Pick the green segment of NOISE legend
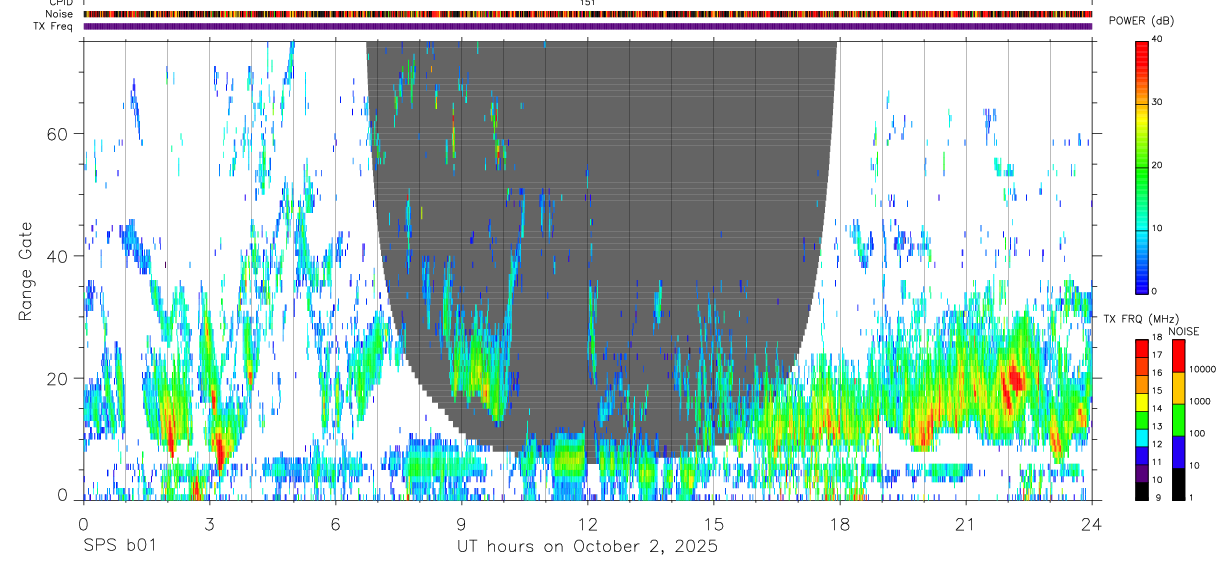The height and width of the screenshot is (567, 1228). pyautogui.click(x=1179, y=419)
